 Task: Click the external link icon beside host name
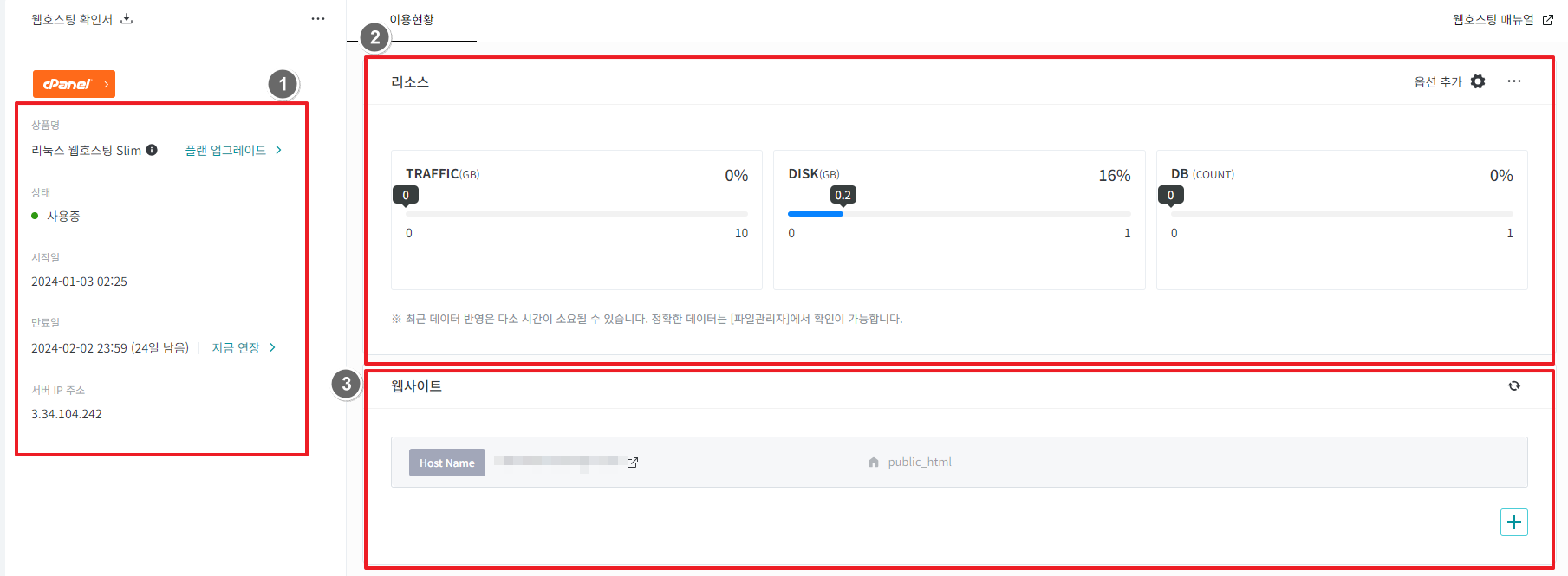pos(633,463)
